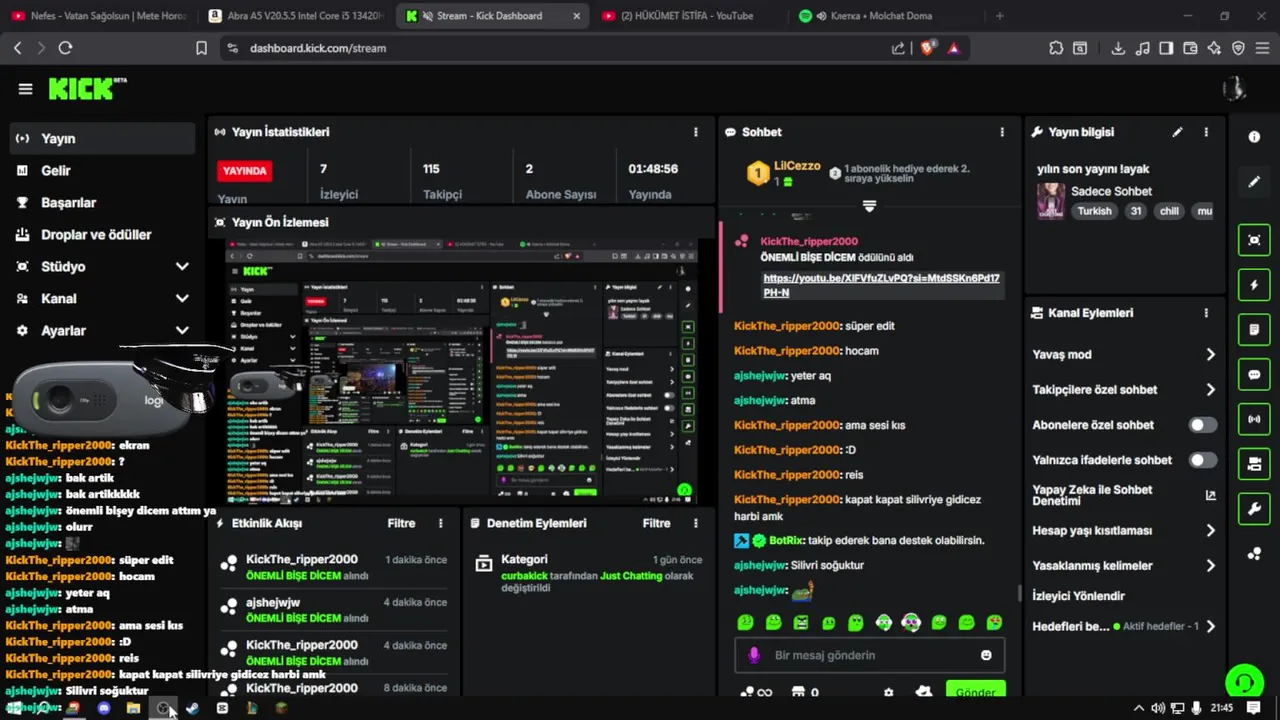This screenshot has width=1280, height=720.
Task: Choose the headphones emote with pink glasses
Action: click(910, 622)
